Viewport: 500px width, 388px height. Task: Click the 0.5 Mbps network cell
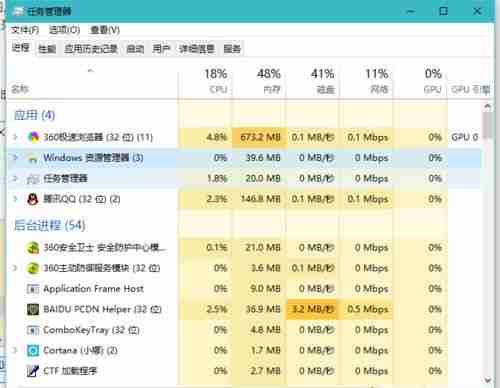click(366, 309)
